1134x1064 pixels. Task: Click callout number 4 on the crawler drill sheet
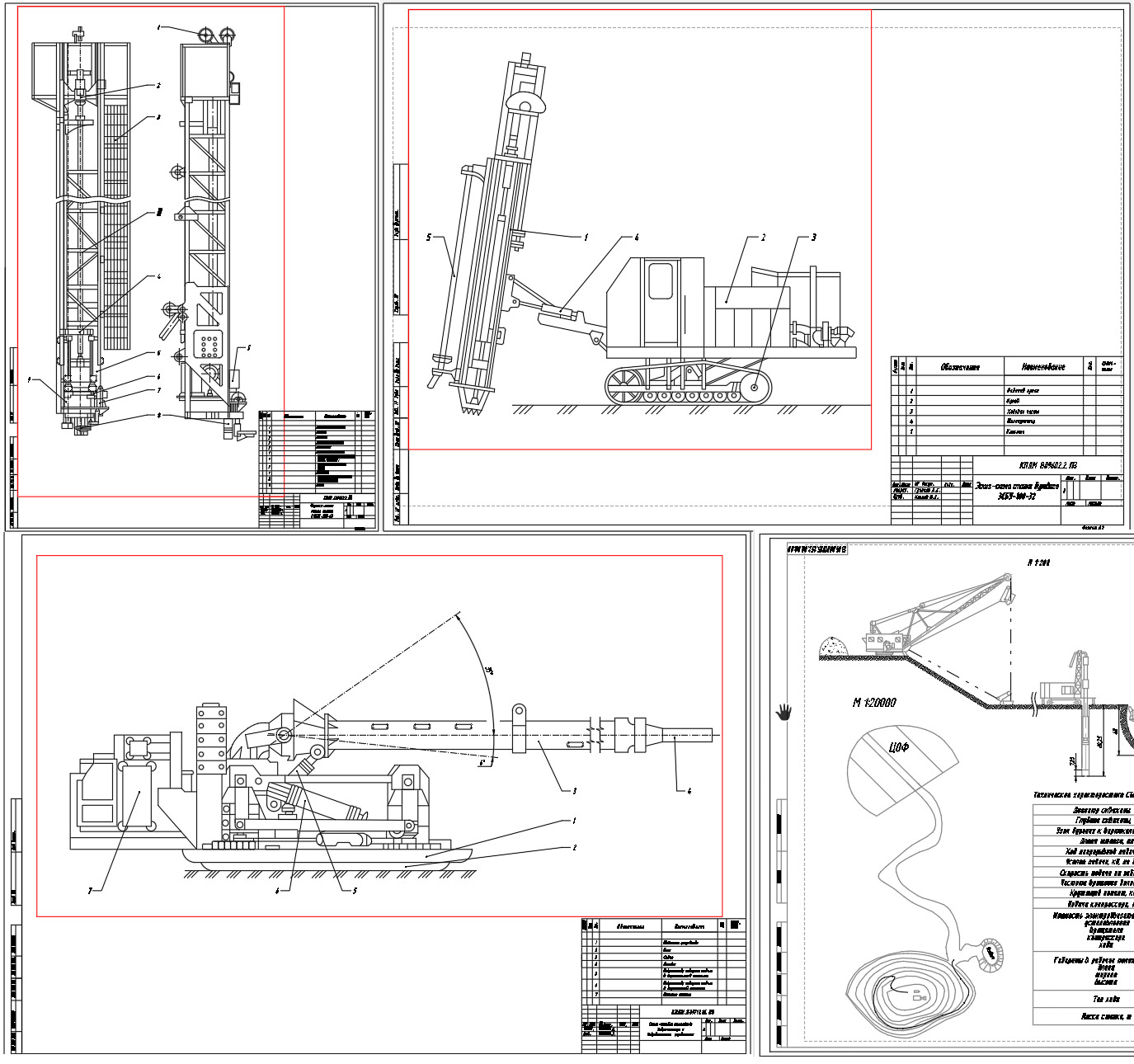[x=636, y=238]
